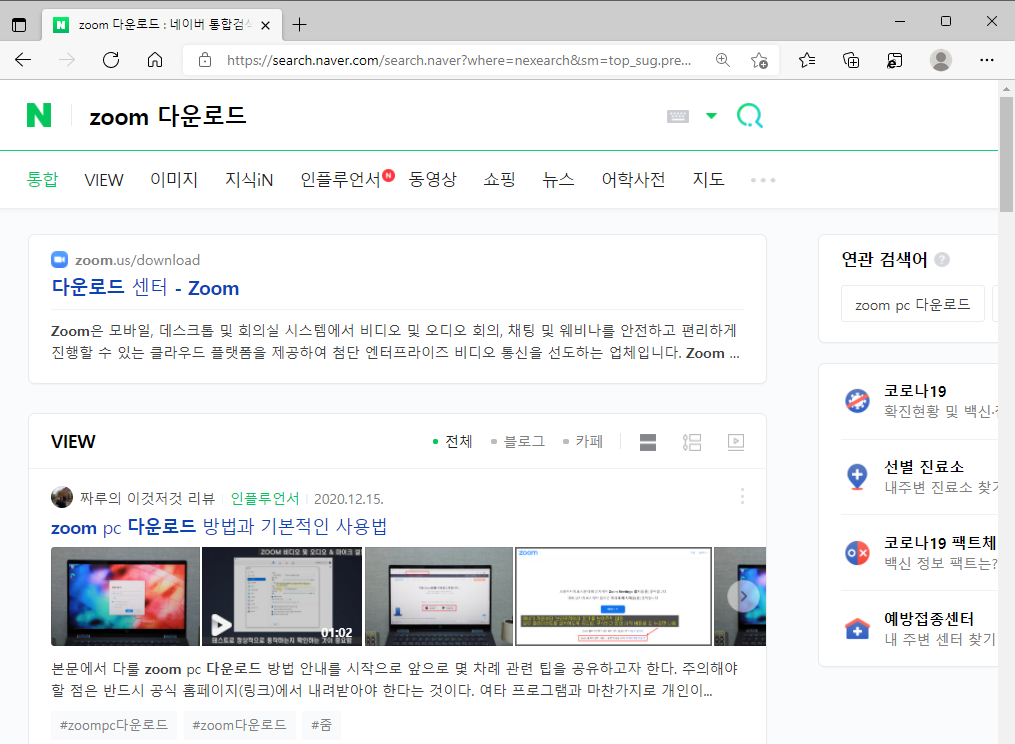The width and height of the screenshot is (1015, 744).
Task: Click the #줌 hashtag
Action: (x=321, y=725)
